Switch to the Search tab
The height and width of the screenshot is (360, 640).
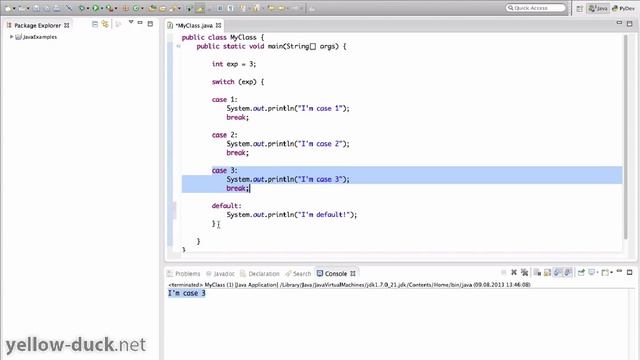[x=298, y=273]
